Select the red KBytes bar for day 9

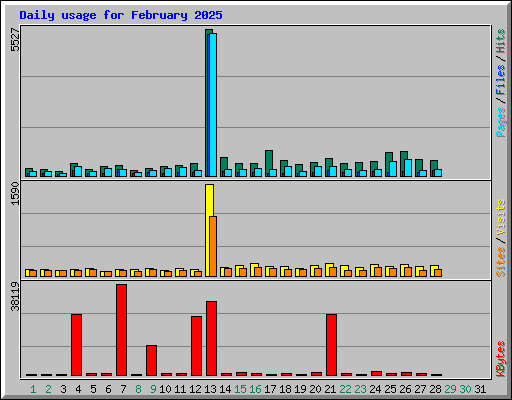point(151,361)
